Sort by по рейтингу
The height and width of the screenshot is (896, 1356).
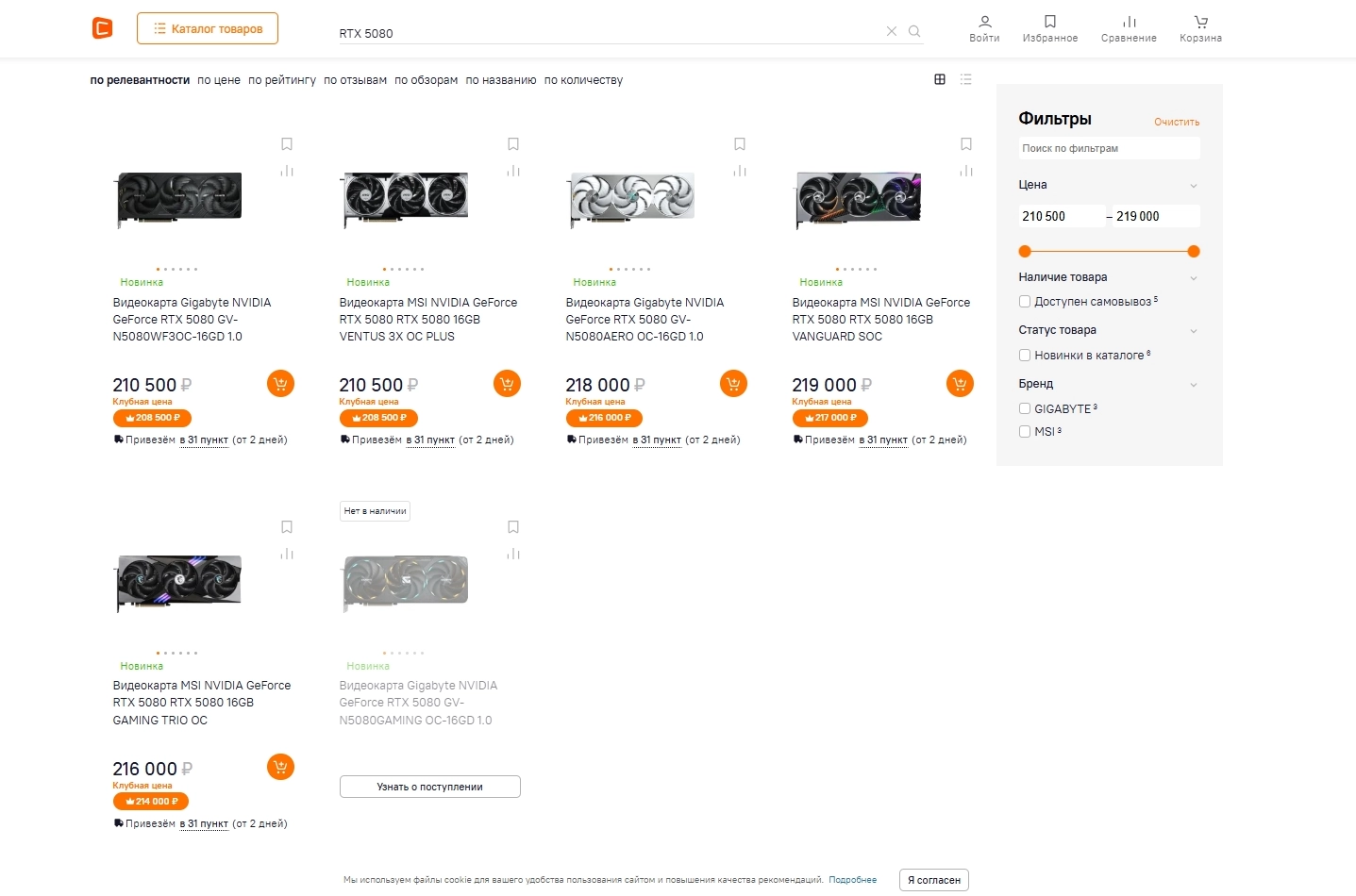282,80
